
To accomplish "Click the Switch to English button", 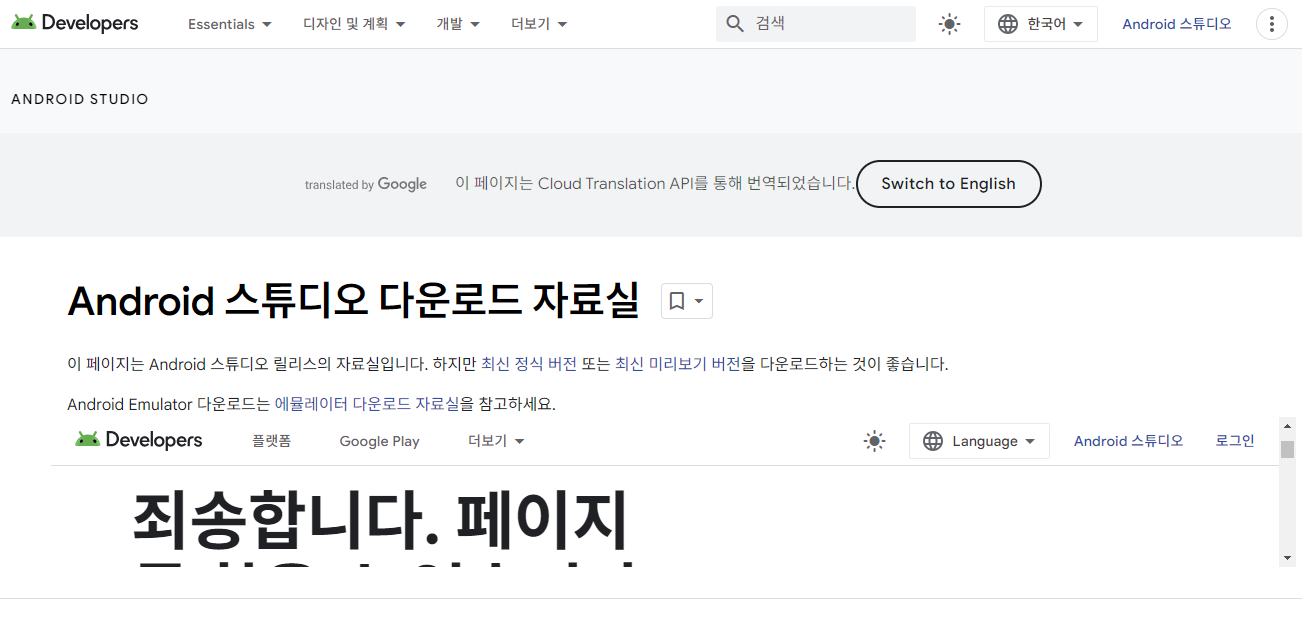I will pos(948,184).
